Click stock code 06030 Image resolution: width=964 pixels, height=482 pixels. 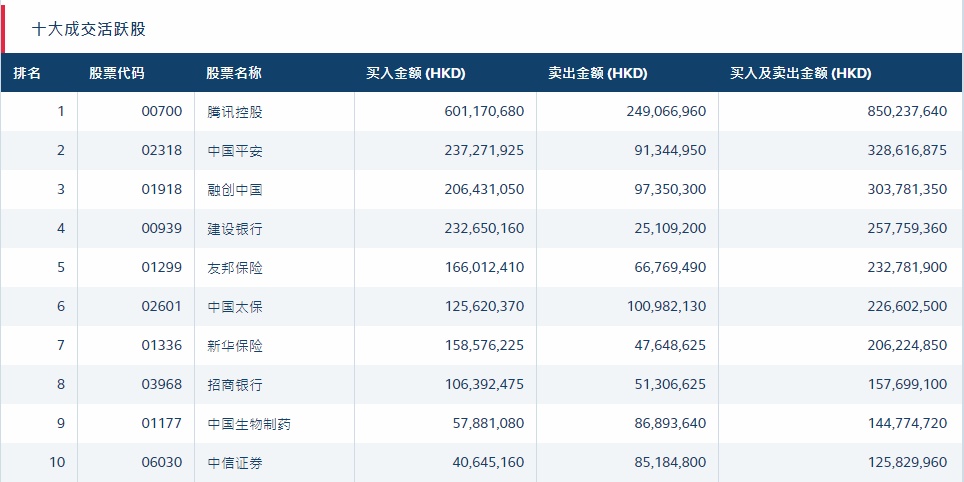(x=162, y=463)
